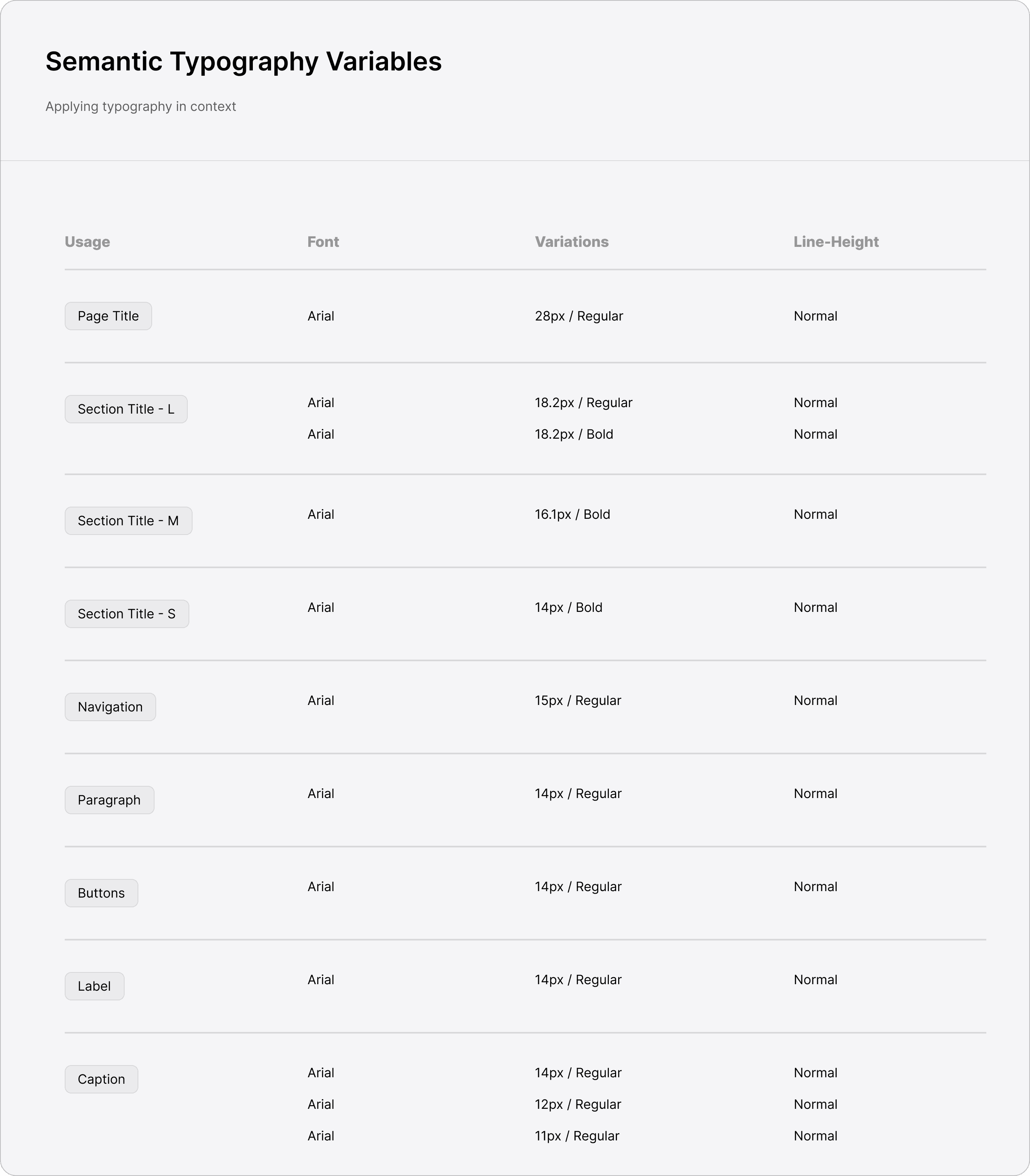Select the Paragraph usage tag
1030x1176 pixels.
pyautogui.click(x=109, y=800)
